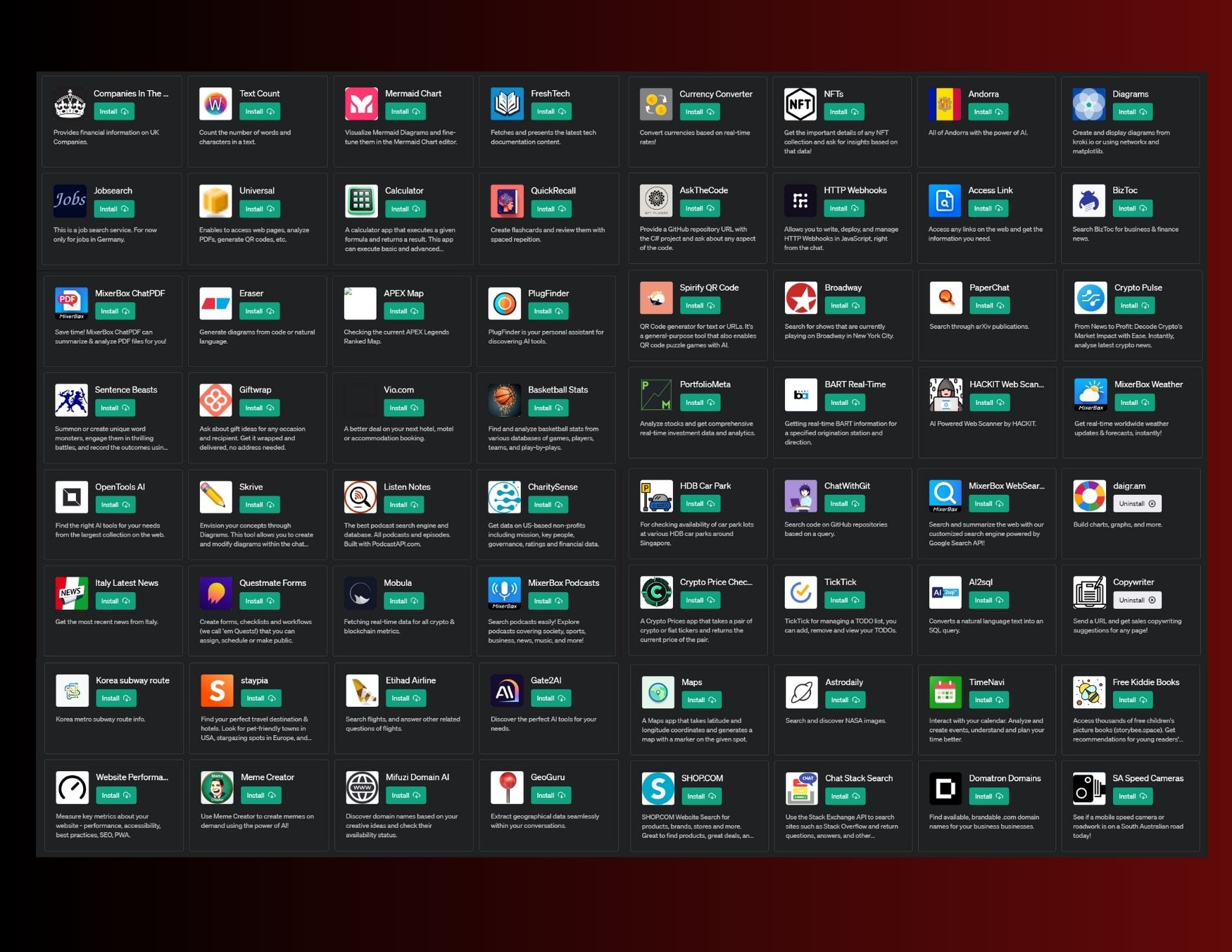Click the Jobsearch Jobs icon

click(x=70, y=201)
